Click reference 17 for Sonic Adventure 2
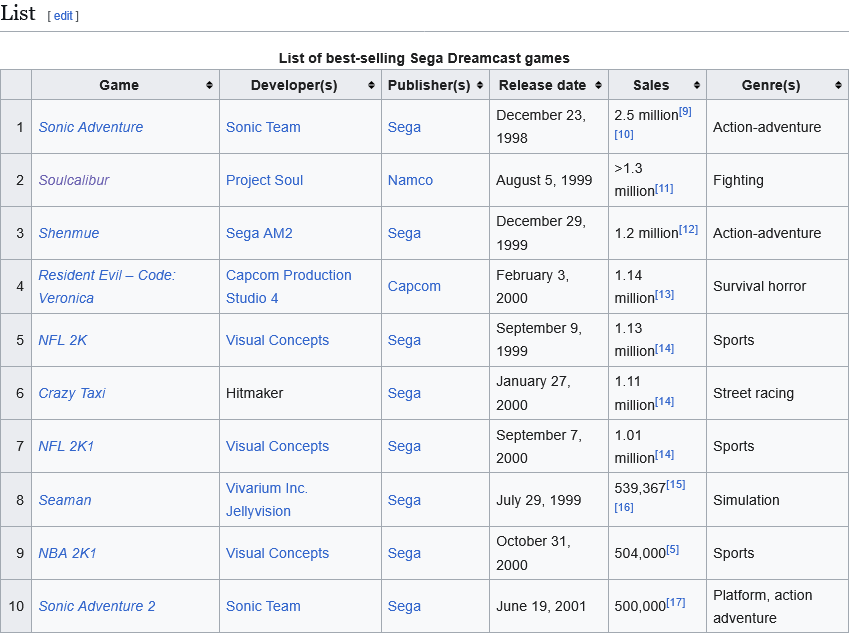 676,602
